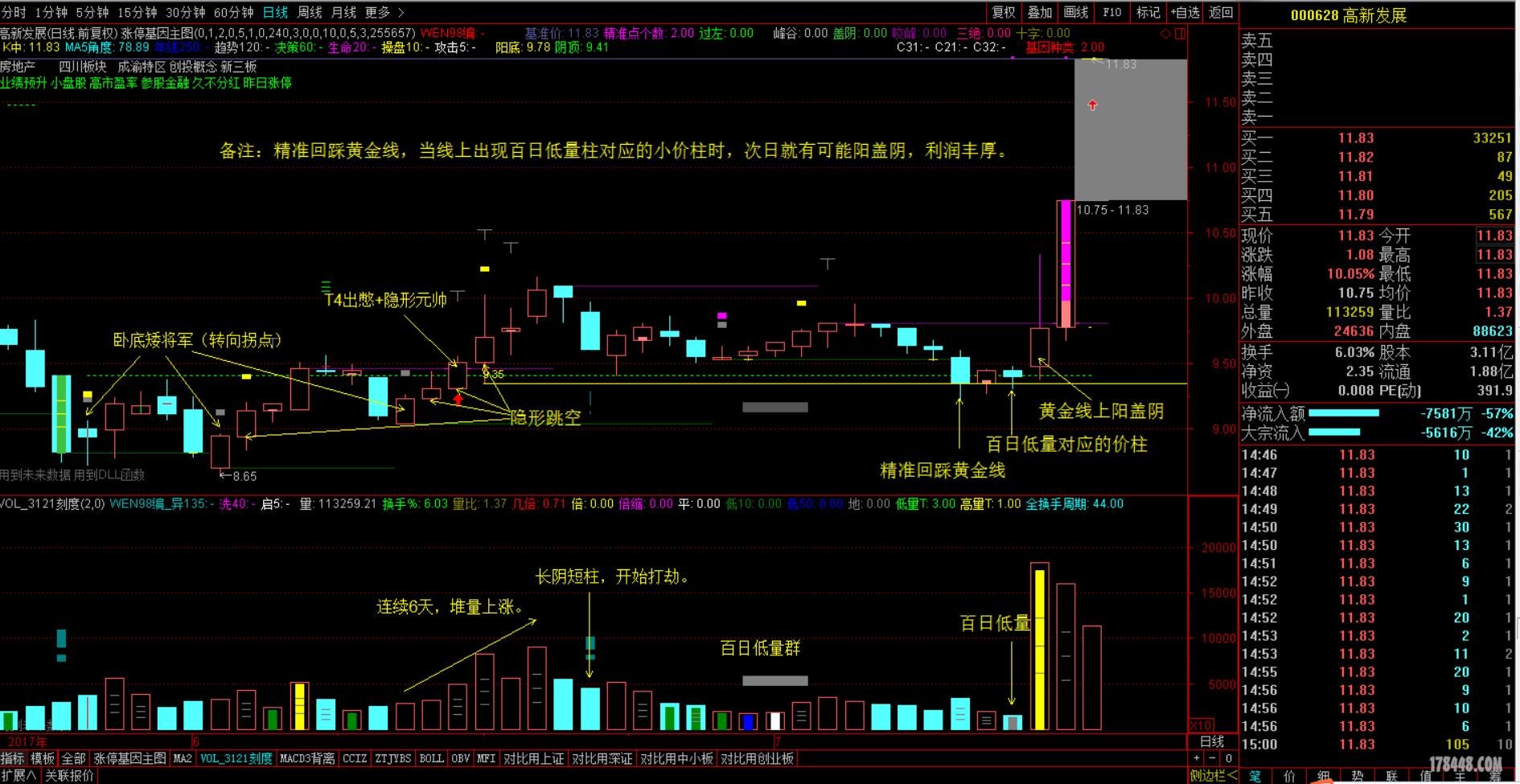Screen dimensions: 1520x784
Task: Click the 15:00 trade row
Action: (x=1378, y=745)
